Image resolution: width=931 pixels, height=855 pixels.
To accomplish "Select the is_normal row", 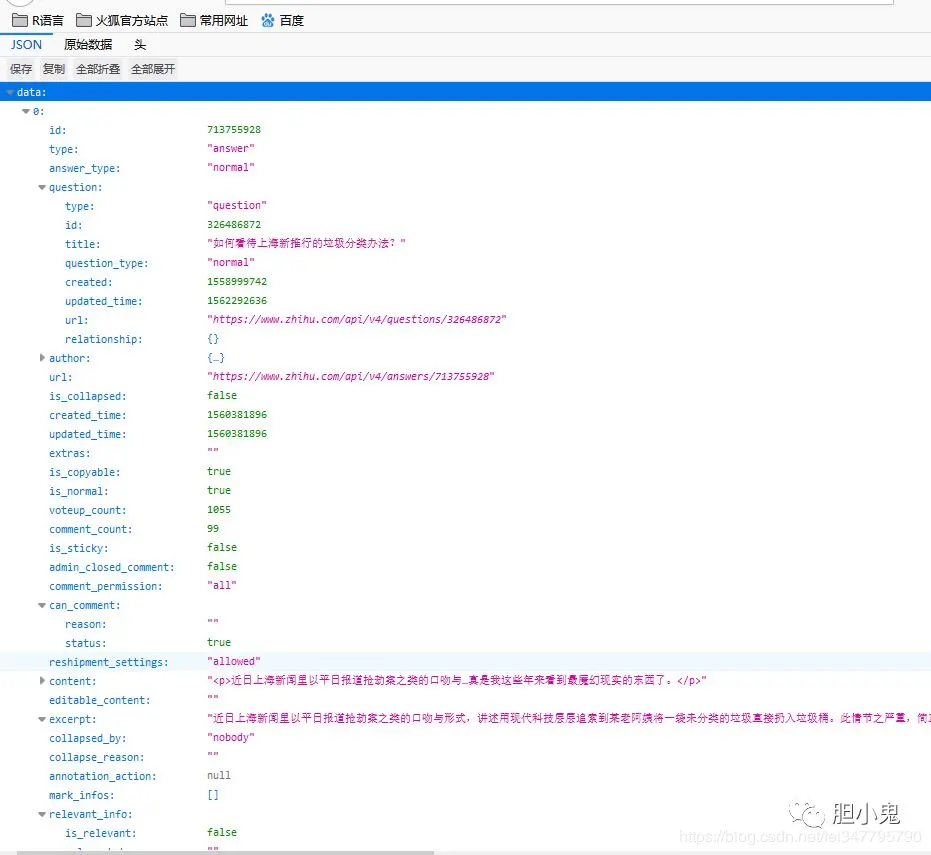I will point(466,491).
